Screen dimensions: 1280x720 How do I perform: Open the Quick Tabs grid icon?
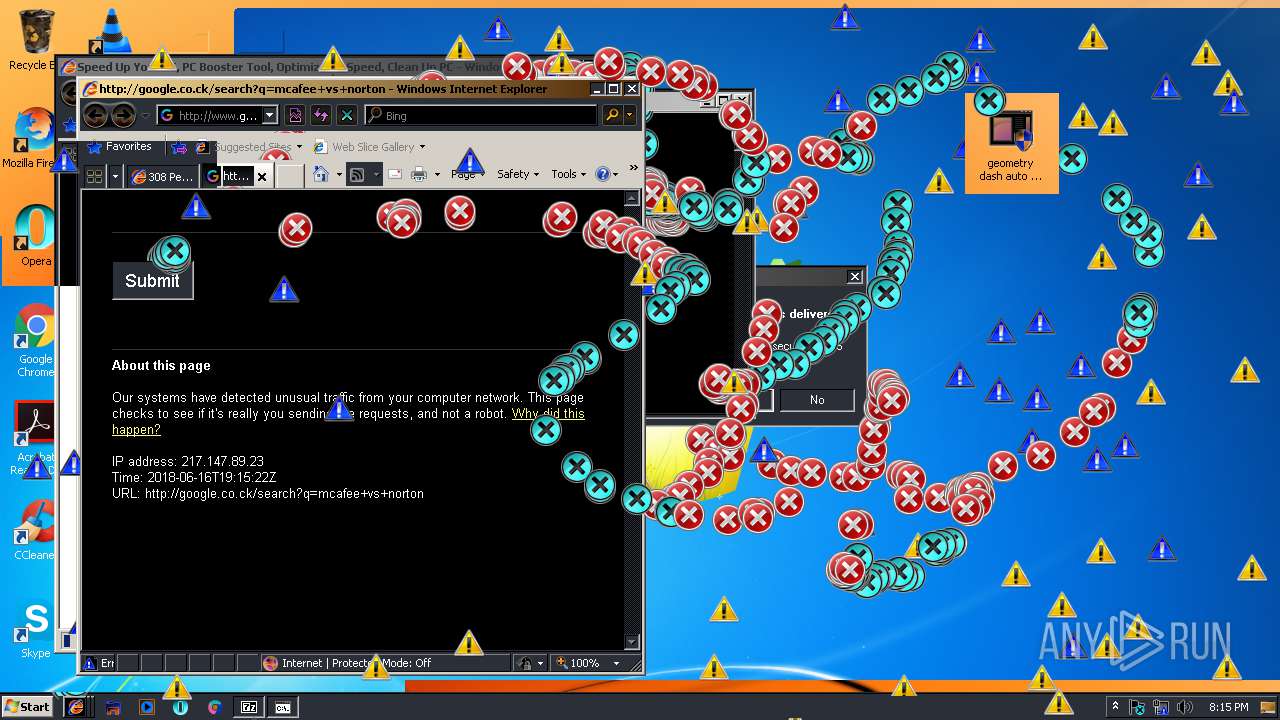pos(95,176)
